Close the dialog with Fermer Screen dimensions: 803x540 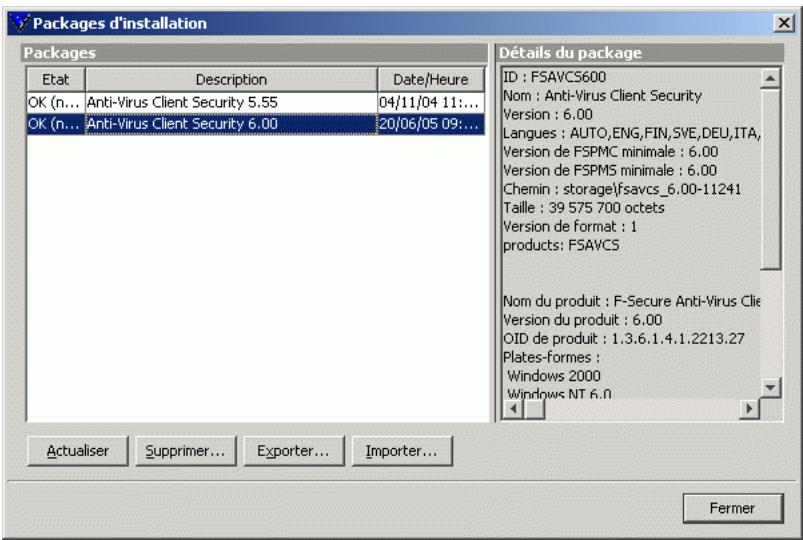[x=732, y=508]
